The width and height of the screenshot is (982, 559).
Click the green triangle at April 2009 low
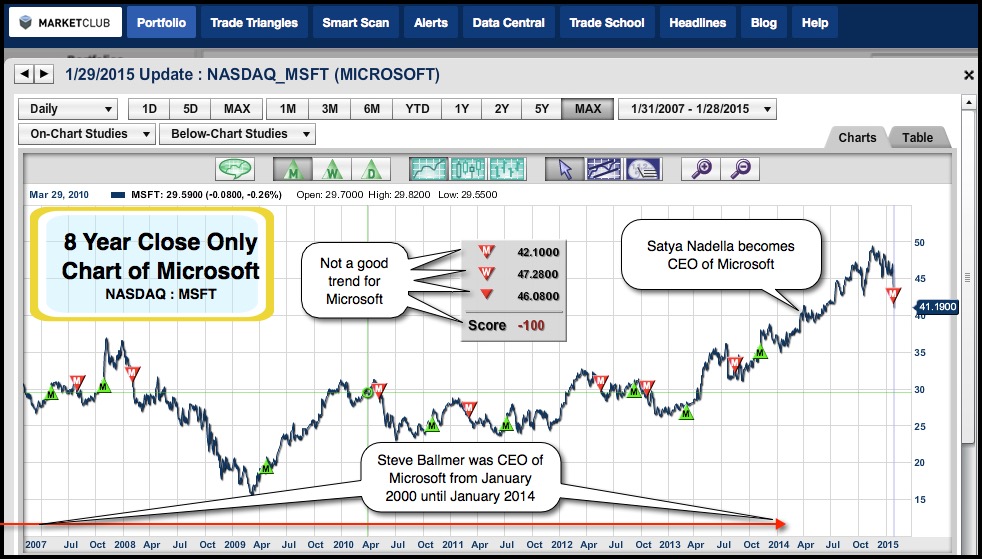click(266, 466)
